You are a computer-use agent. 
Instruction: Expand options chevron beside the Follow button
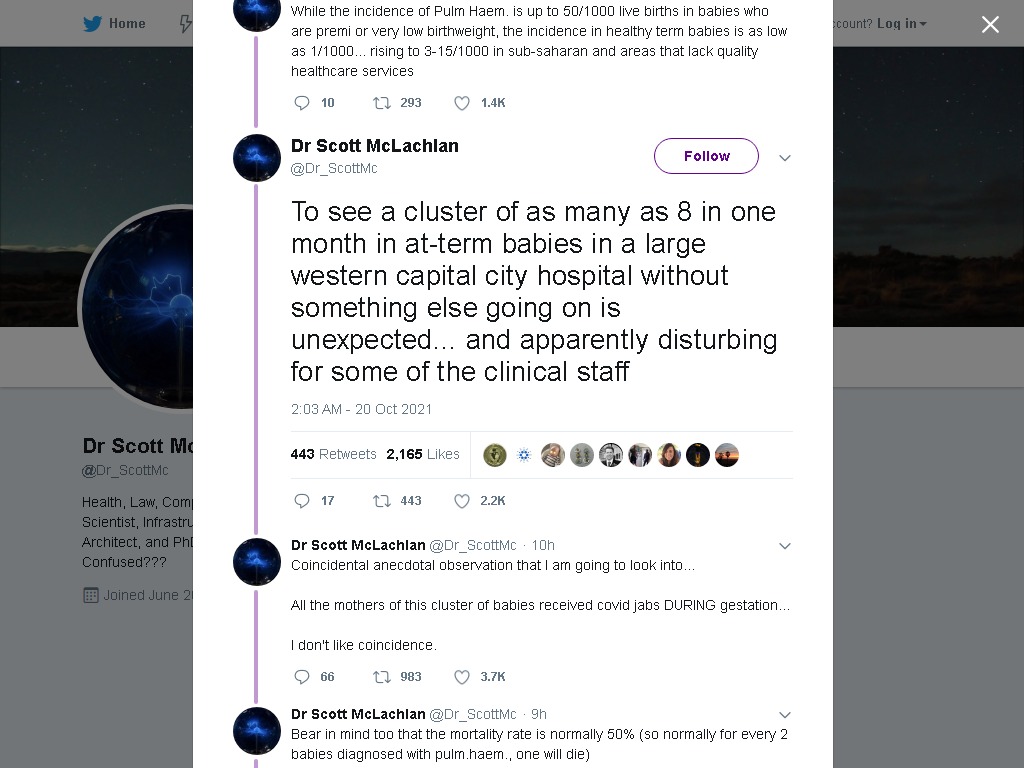point(785,157)
